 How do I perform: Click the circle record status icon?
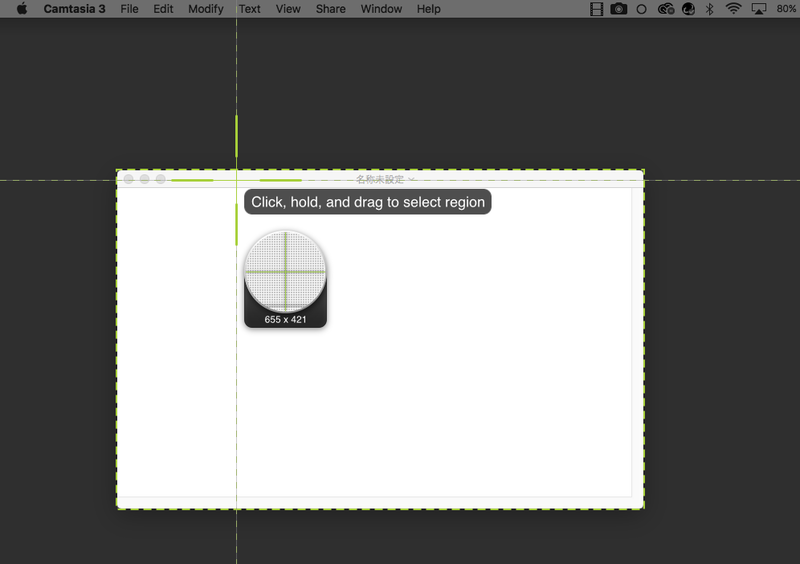[641, 9]
